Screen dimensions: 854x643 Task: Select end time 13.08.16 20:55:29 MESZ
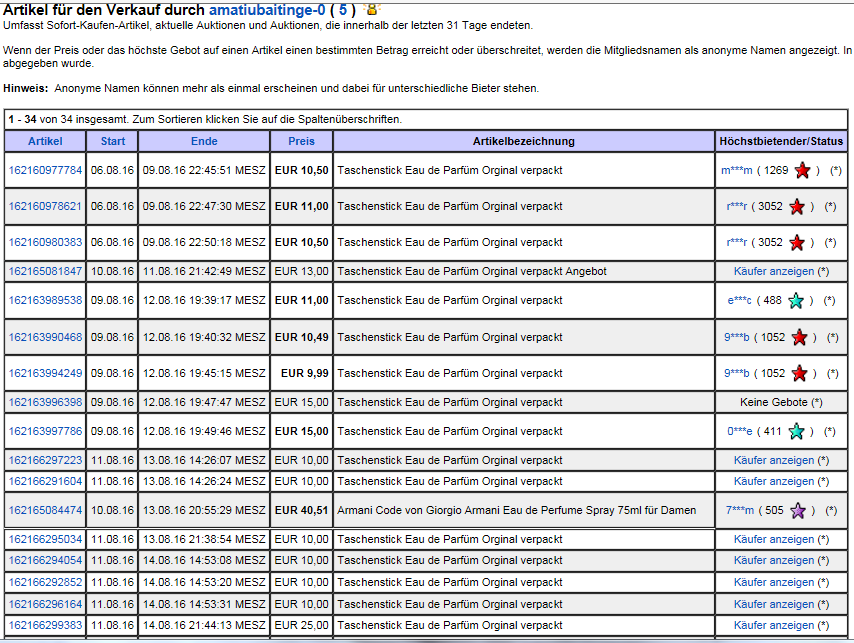pos(204,510)
